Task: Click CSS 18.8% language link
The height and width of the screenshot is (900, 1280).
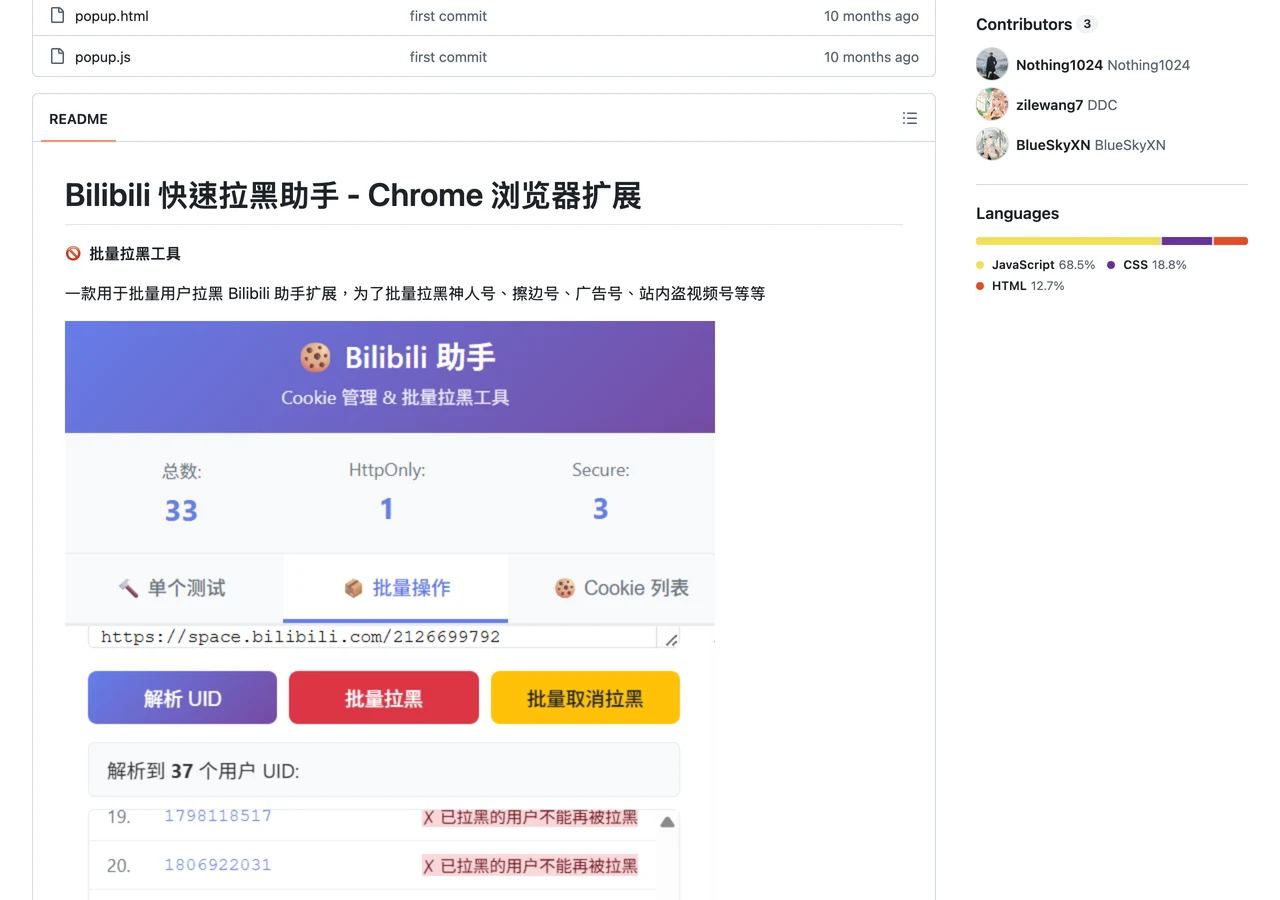Action: coord(1147,265)
